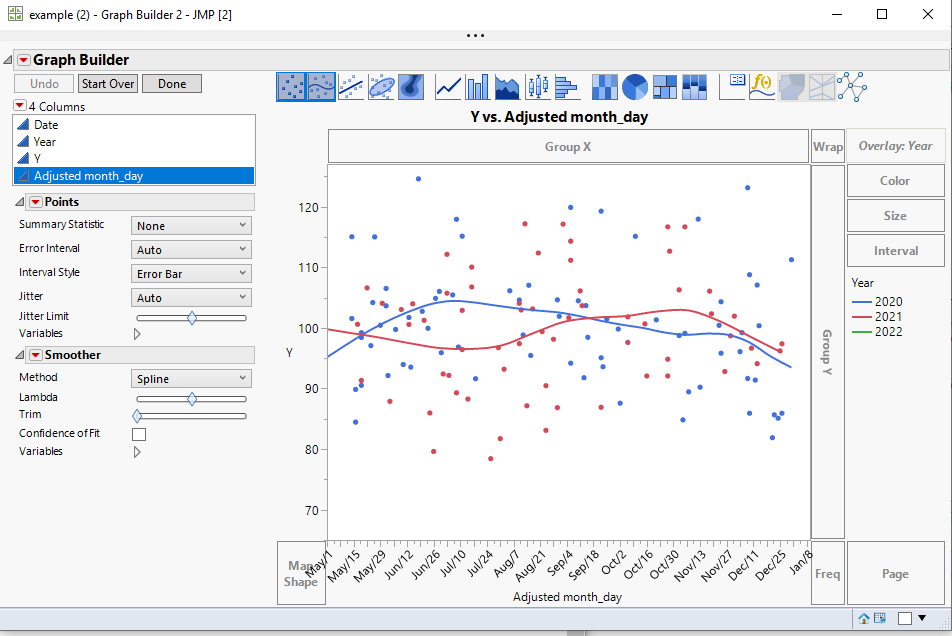Select the Treemap element icon
Image resolution: width=952 pixels, height=636 pixels.
pos(665,87)
